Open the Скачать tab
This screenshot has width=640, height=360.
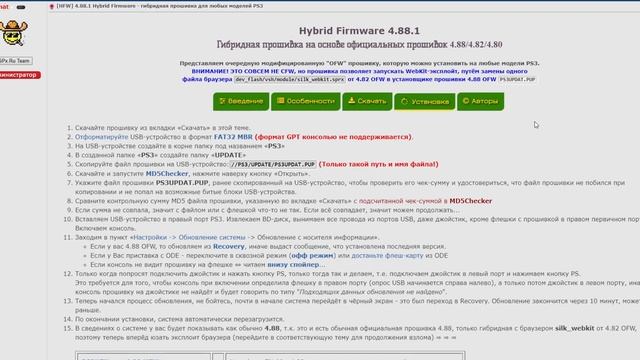click(x=367, y=101)
